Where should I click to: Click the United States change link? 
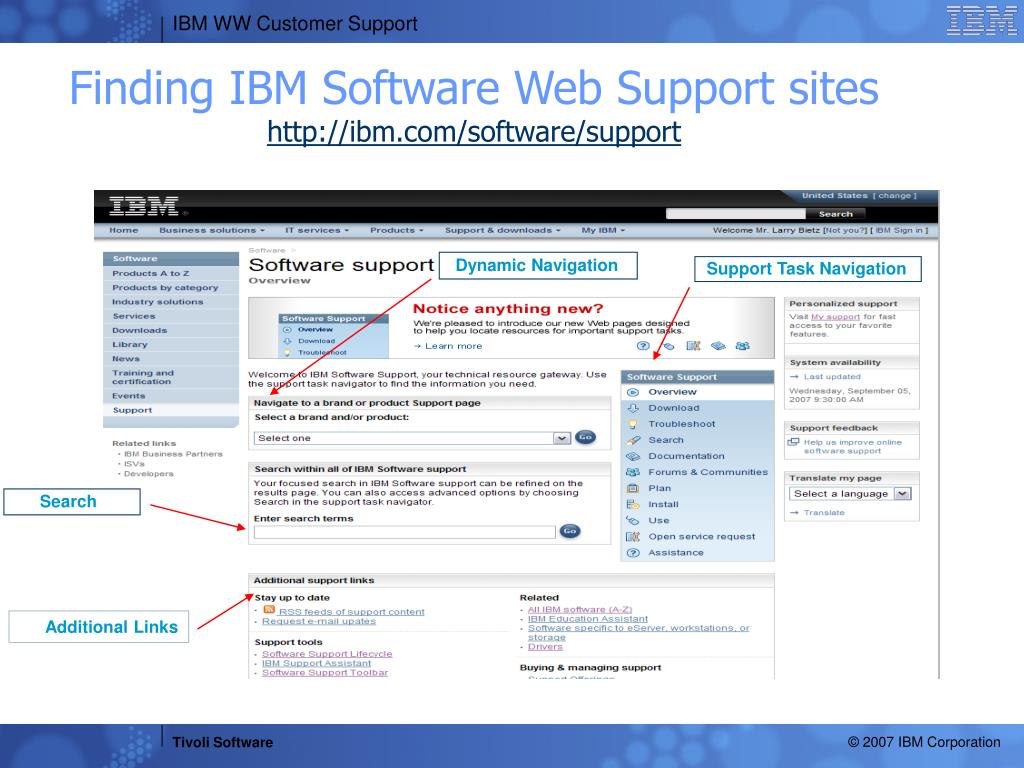click(x=895, y=196)
